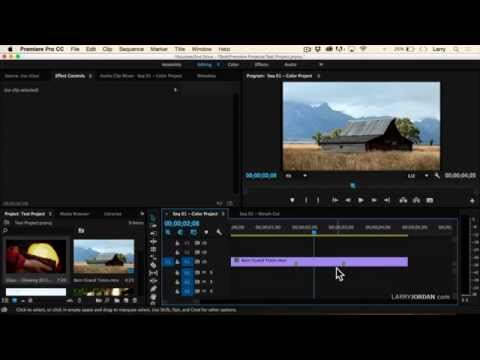Screen dimensions: 480x360
Task: Select the Slip tool
Action: click(153, 273)
